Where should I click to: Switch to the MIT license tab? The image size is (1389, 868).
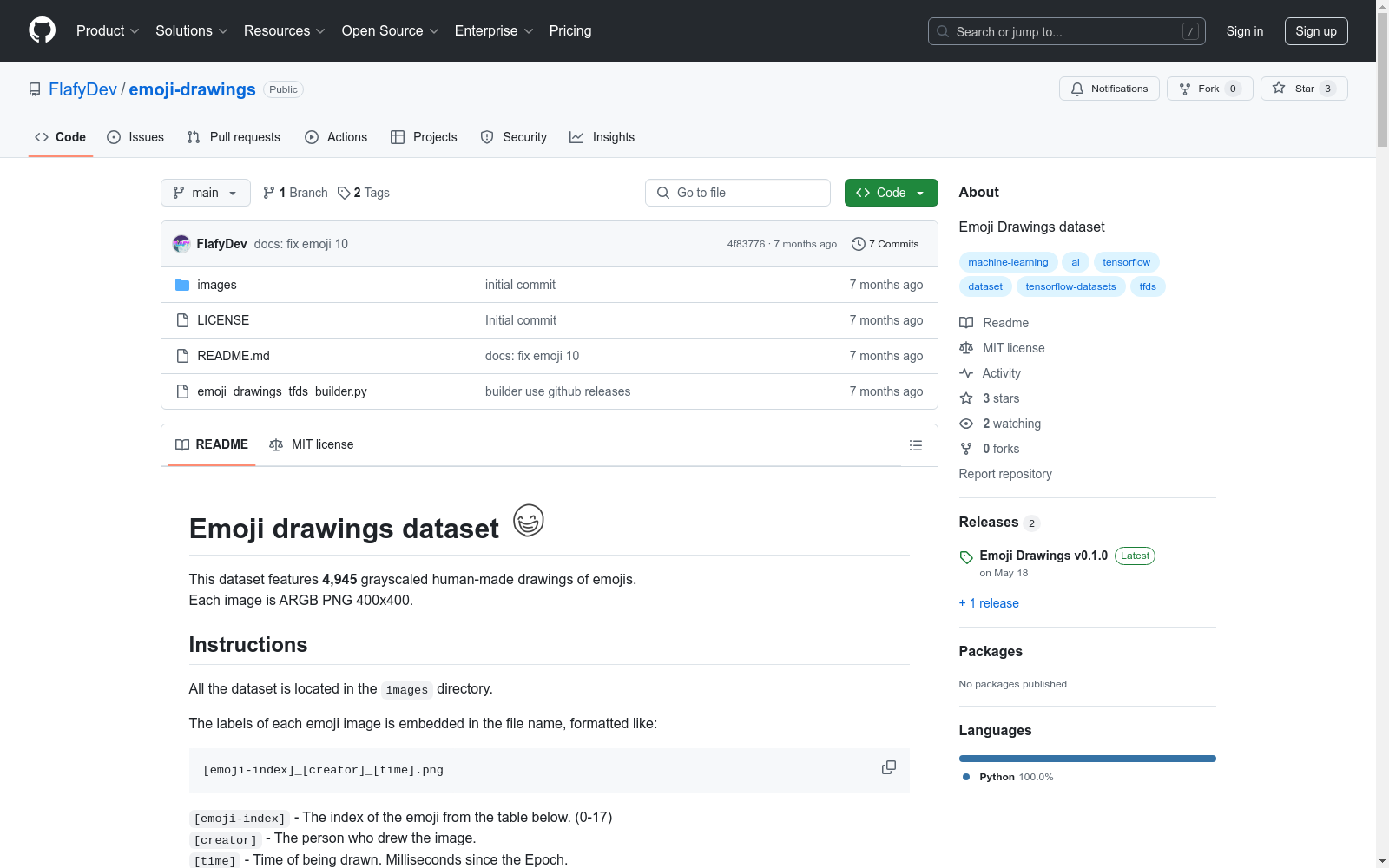coord(312,444)
